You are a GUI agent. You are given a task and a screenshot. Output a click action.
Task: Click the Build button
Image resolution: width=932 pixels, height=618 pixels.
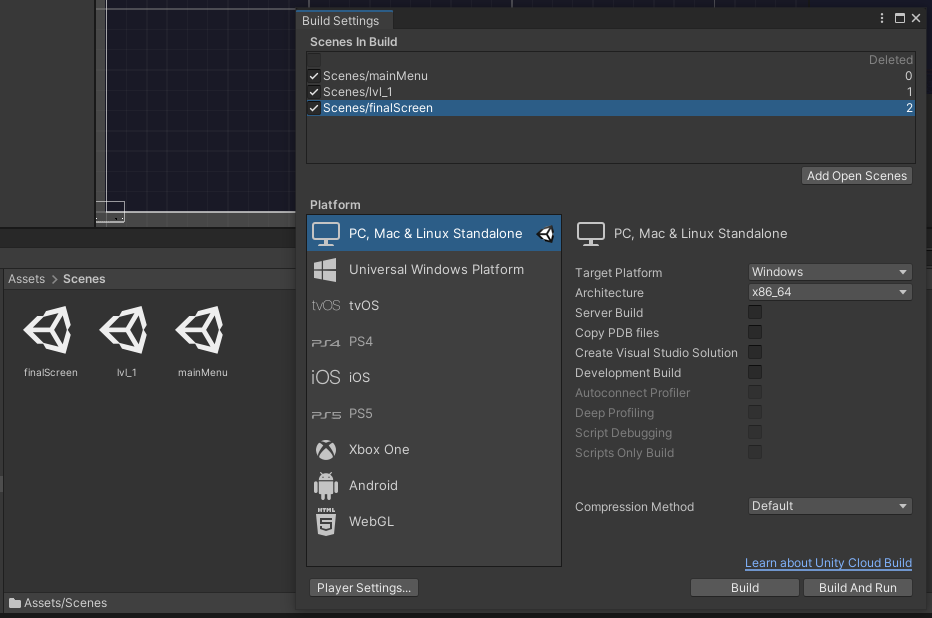[745, 588]
